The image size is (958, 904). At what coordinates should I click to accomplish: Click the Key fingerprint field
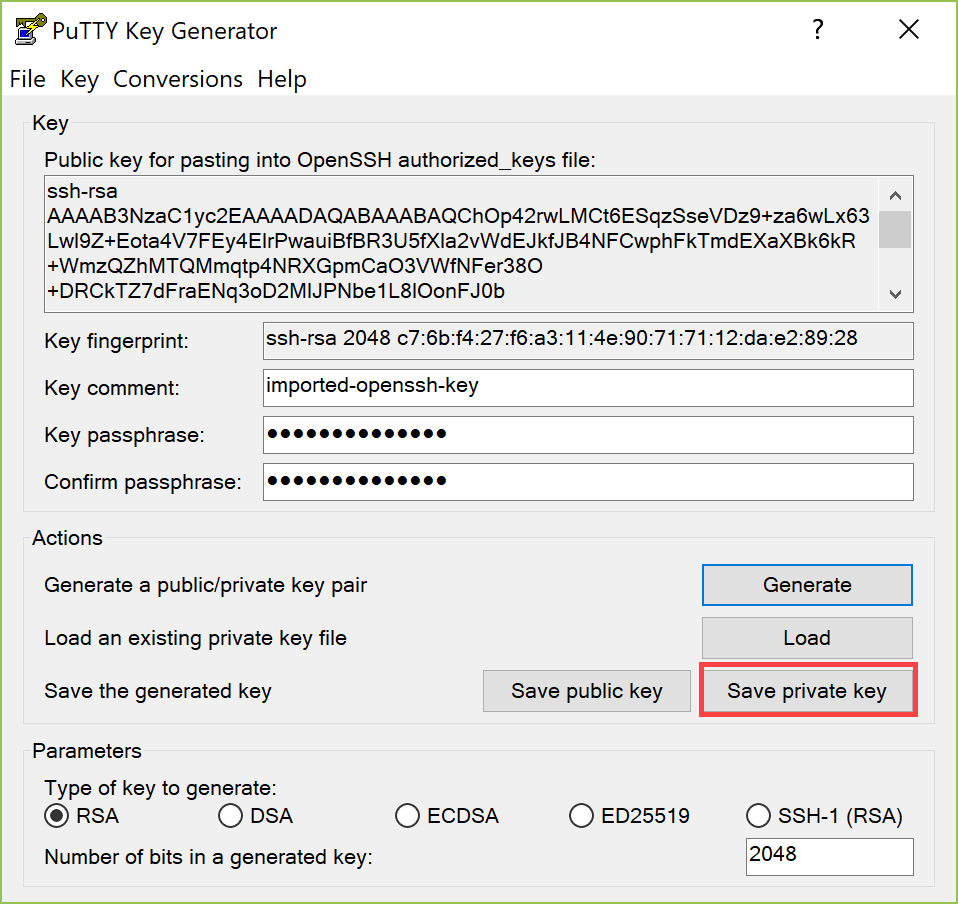click(588, 341)
